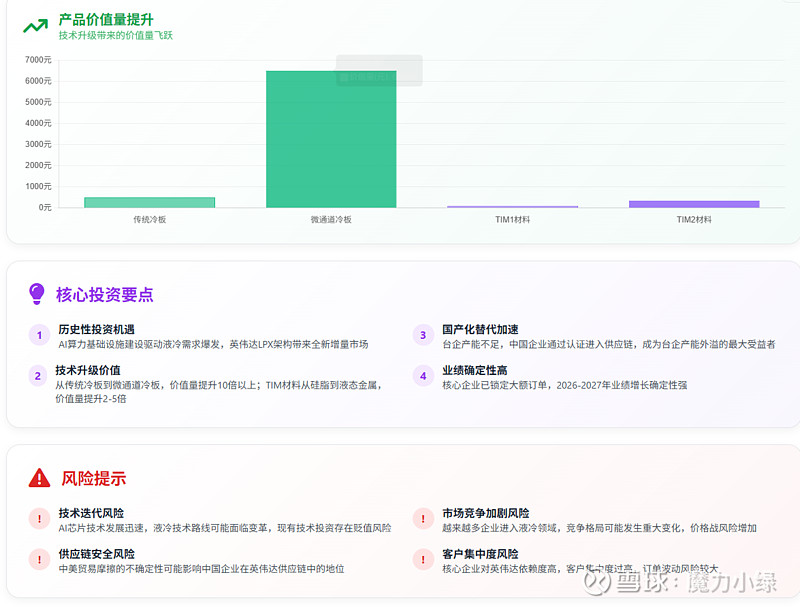Click the 传统冷板 bar in chart
The width and height of the screenshot is (800, 607).
(x=149, y=203)
